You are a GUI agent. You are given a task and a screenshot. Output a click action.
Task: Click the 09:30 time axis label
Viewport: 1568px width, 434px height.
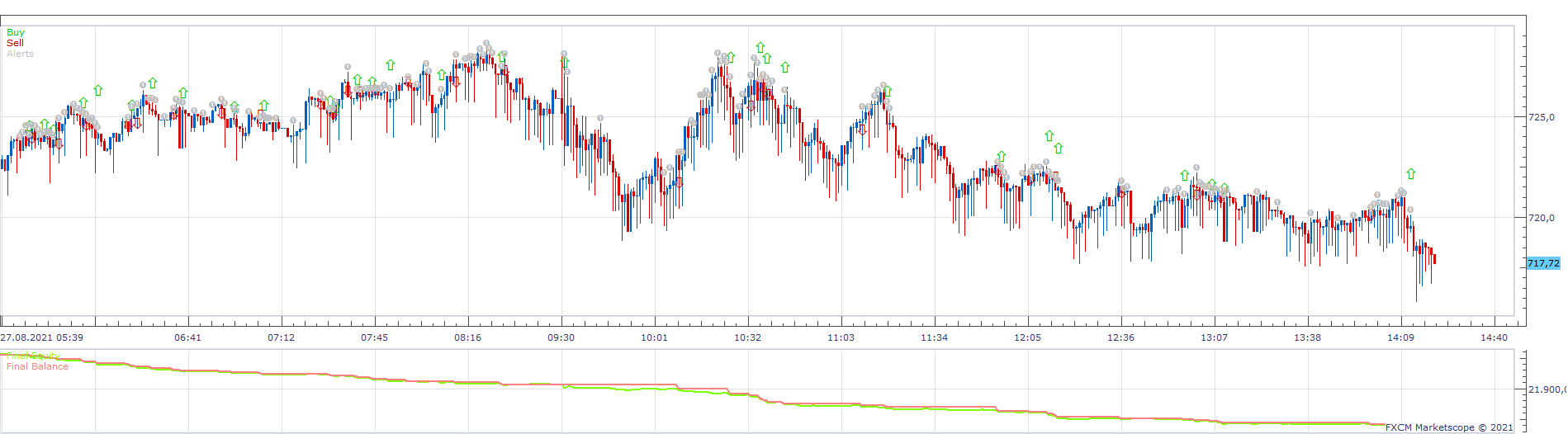561,337
